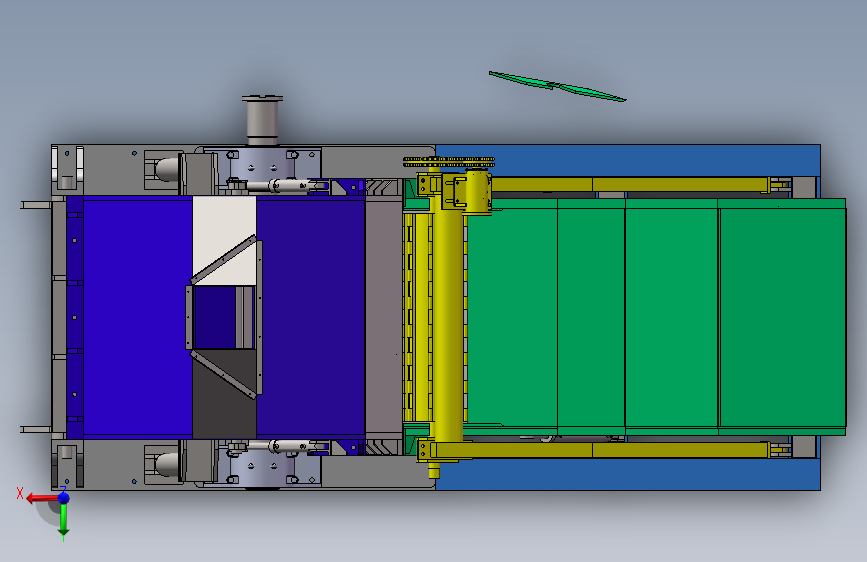Click the red "X" axis label
Viewport: 867px width, 562px height.
coord(20,493)
